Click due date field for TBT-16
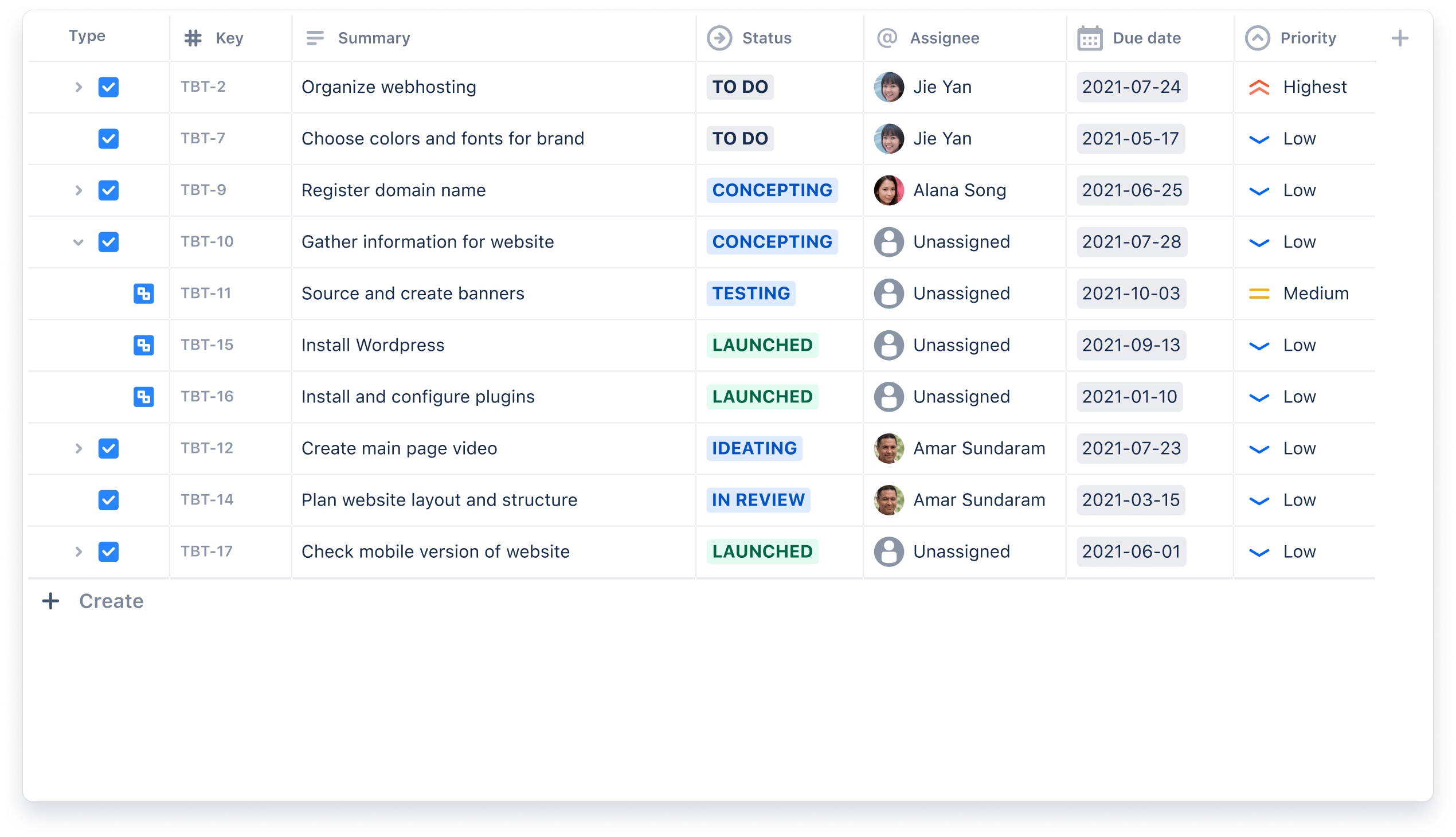 coord(1131,396)
